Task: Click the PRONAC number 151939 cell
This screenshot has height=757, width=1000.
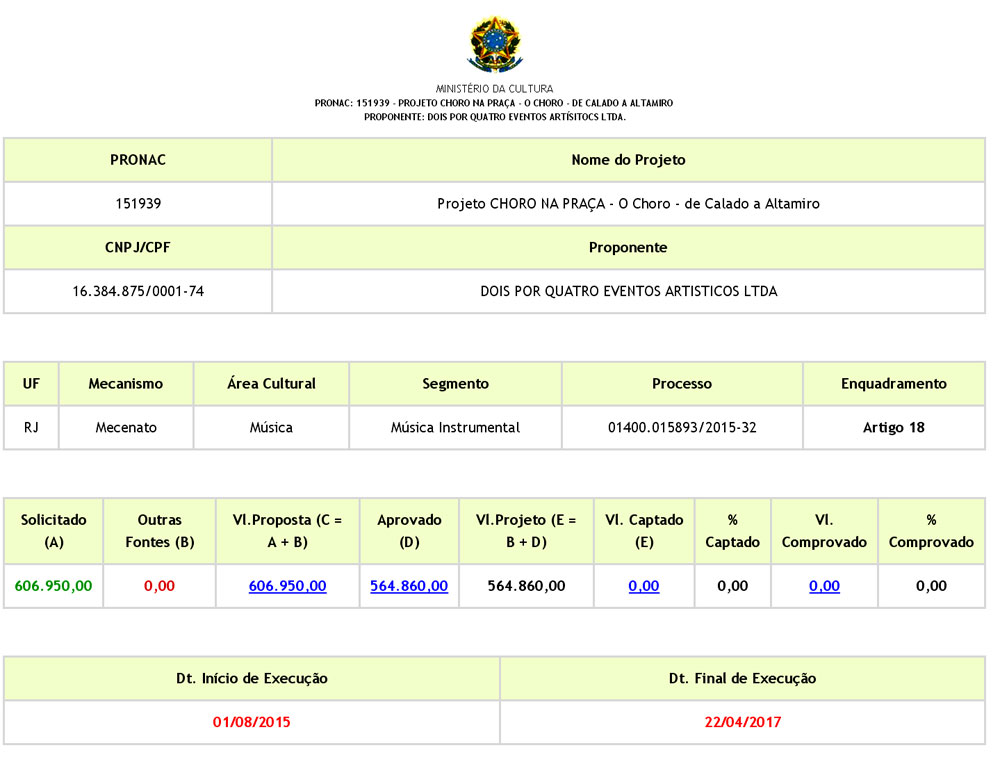Action: (x=138, y=203)
